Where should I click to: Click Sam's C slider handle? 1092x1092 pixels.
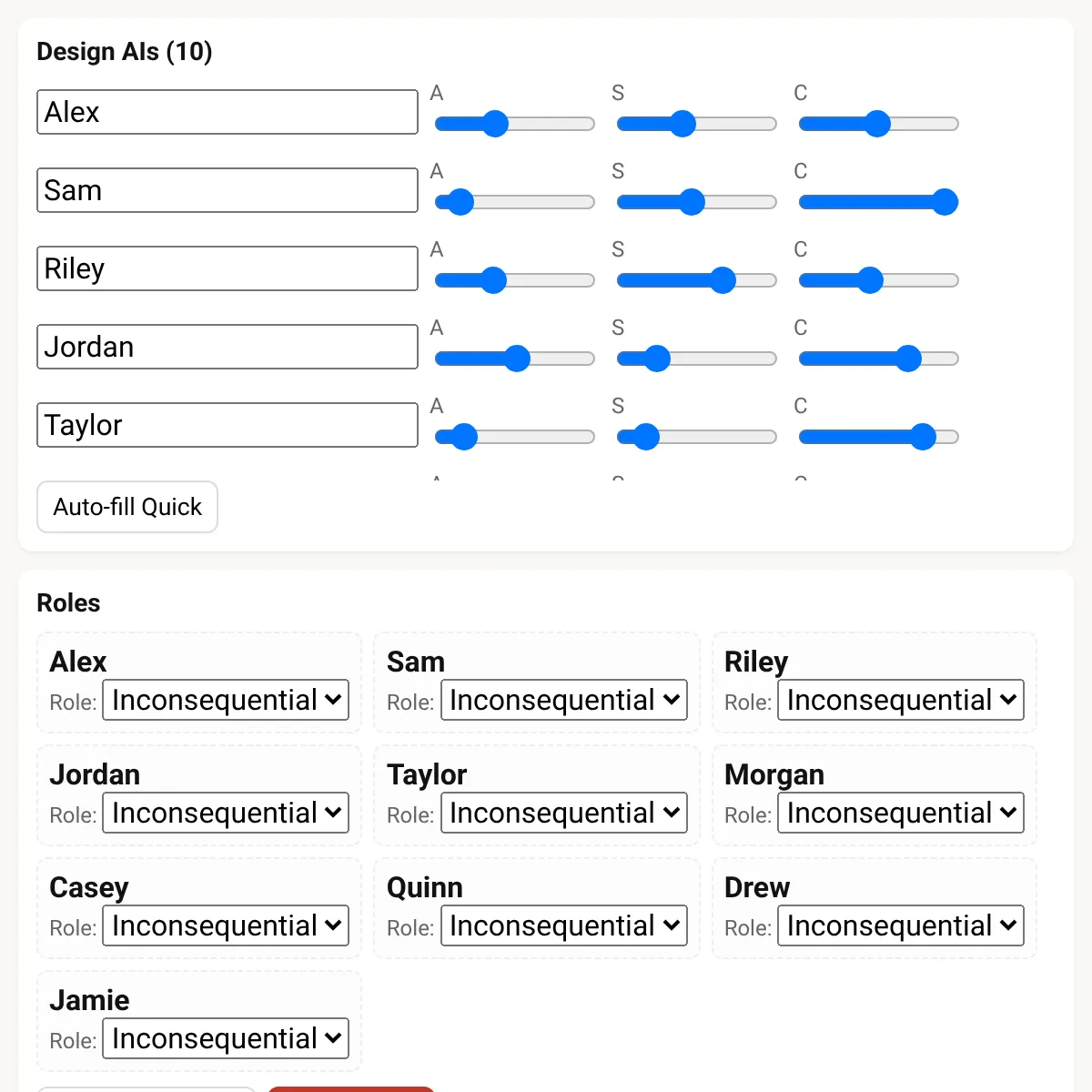(945, 202)
